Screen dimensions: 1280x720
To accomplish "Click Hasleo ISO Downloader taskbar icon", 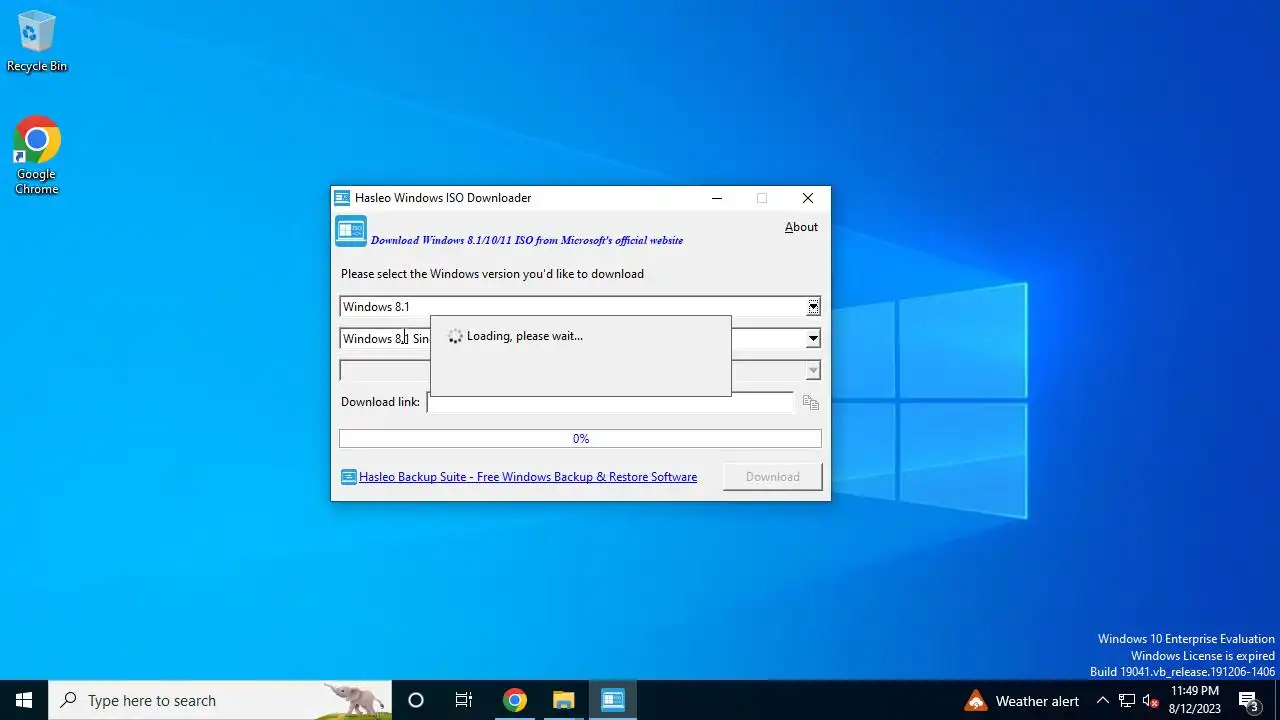I will pos(612,700).
